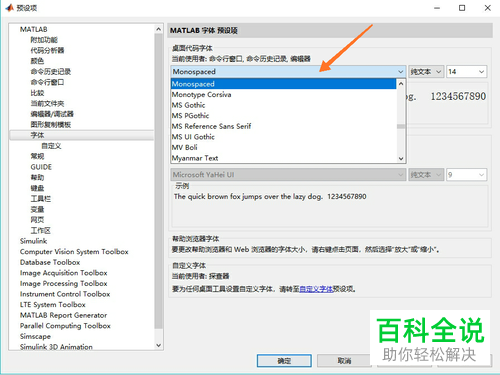
Task: Select 编辑器/调试器 in preferences tree
Action: point(52,114)
